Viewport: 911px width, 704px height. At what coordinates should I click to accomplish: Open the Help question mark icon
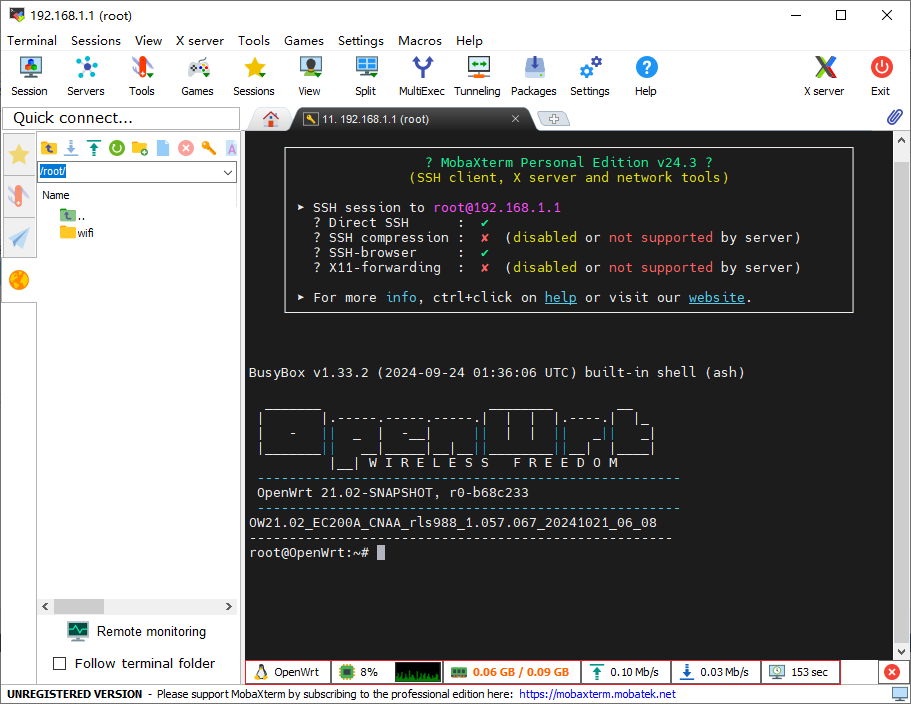(x=646, y=76)
